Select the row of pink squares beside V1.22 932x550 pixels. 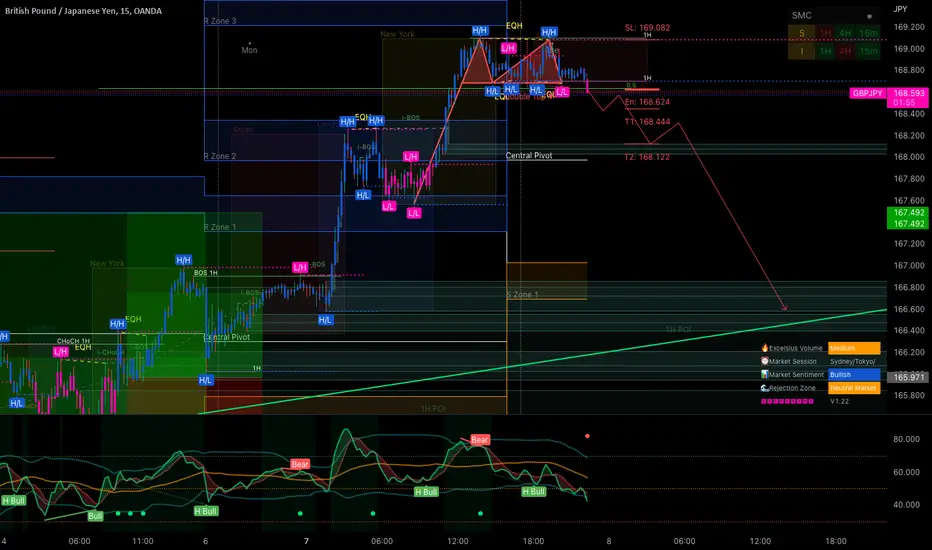[x=787, y=401]
